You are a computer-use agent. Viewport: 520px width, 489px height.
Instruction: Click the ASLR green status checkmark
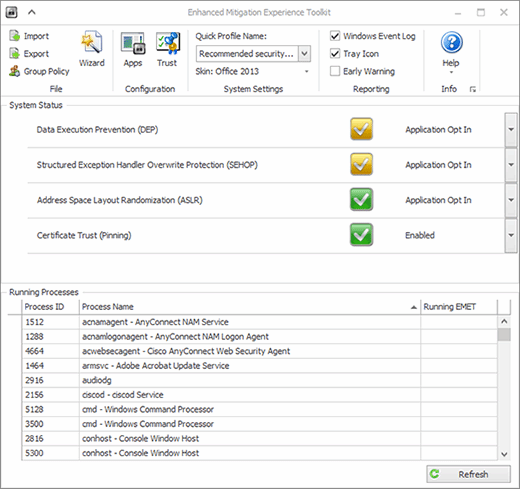361,200
